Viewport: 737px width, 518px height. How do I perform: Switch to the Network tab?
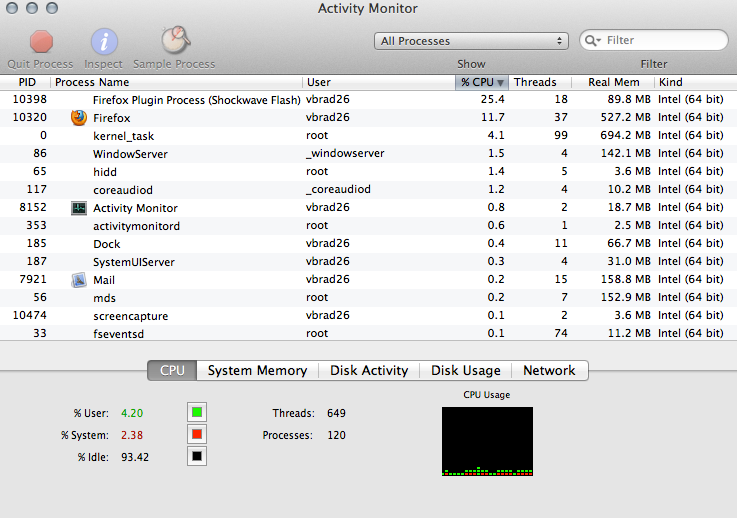coord(549,370)
